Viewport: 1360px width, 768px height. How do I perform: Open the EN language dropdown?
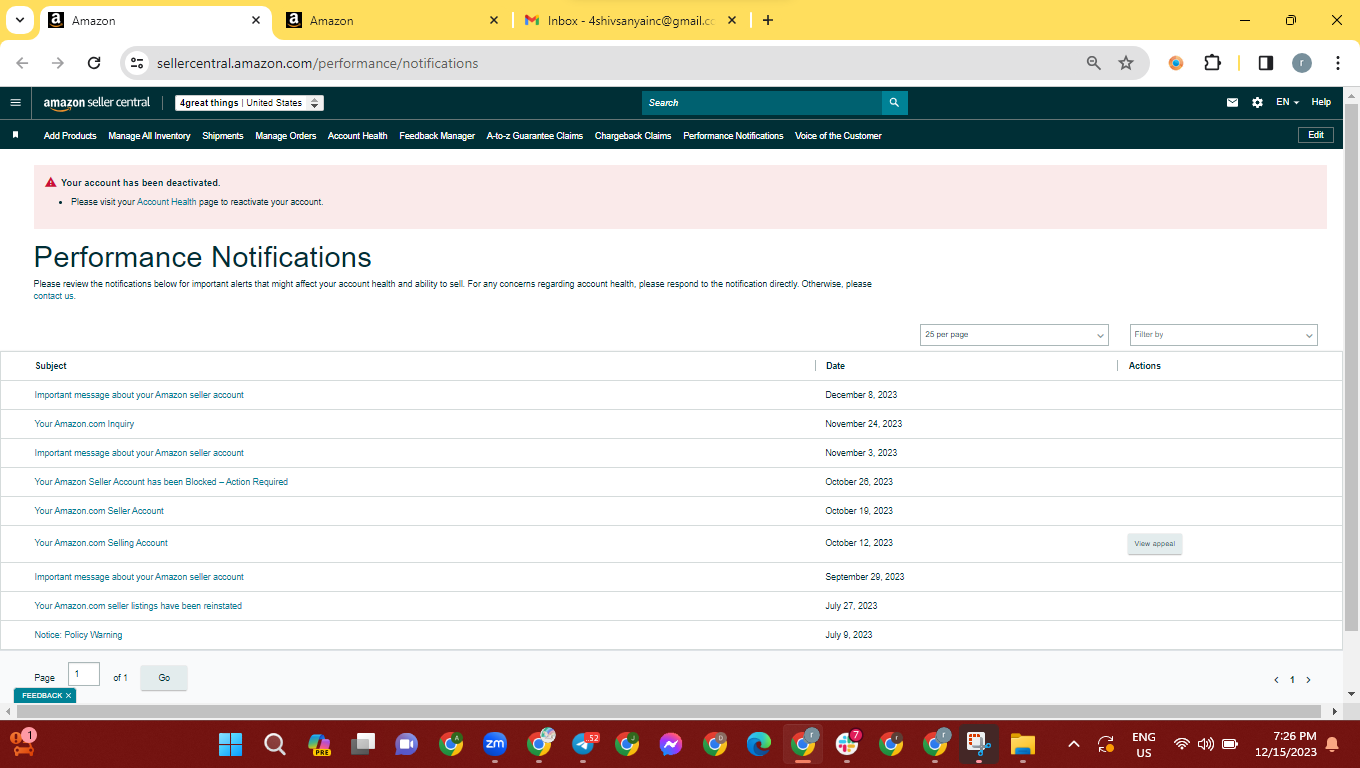coord(1287,102)
